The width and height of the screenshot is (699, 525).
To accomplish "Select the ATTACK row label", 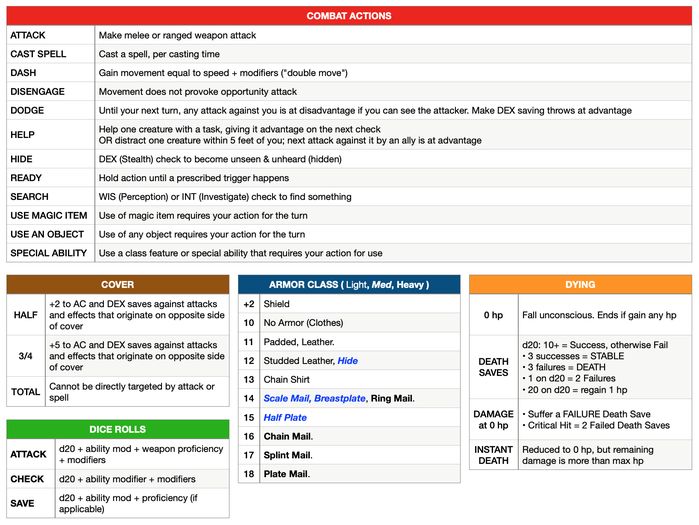I will click(28, 35).
